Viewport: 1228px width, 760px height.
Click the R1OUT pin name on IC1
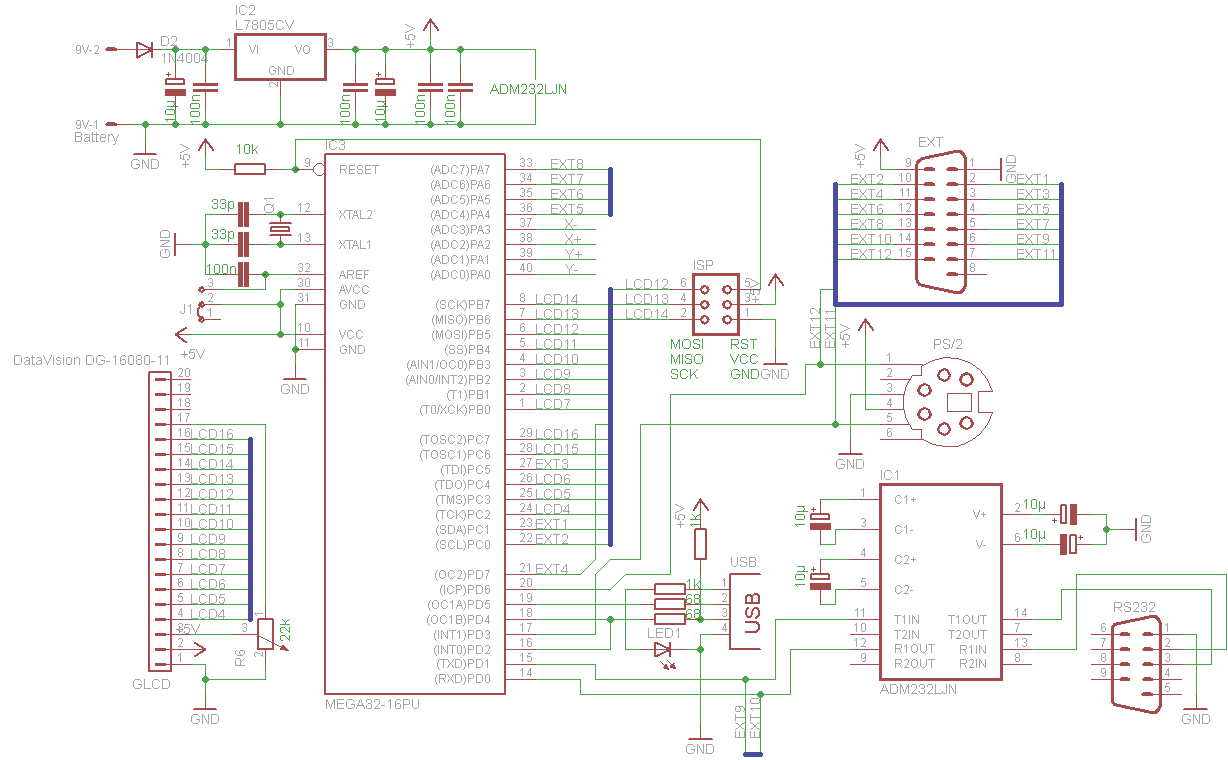(x=914, y=649)
